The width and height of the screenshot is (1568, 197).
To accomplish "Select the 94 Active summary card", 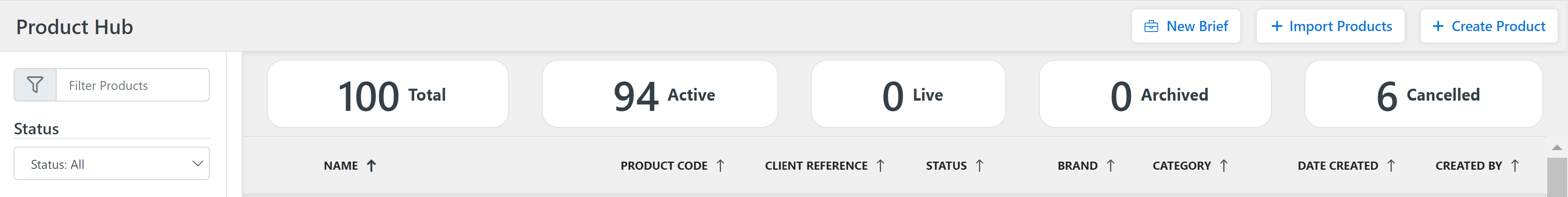I will click(x=660, y=94).
